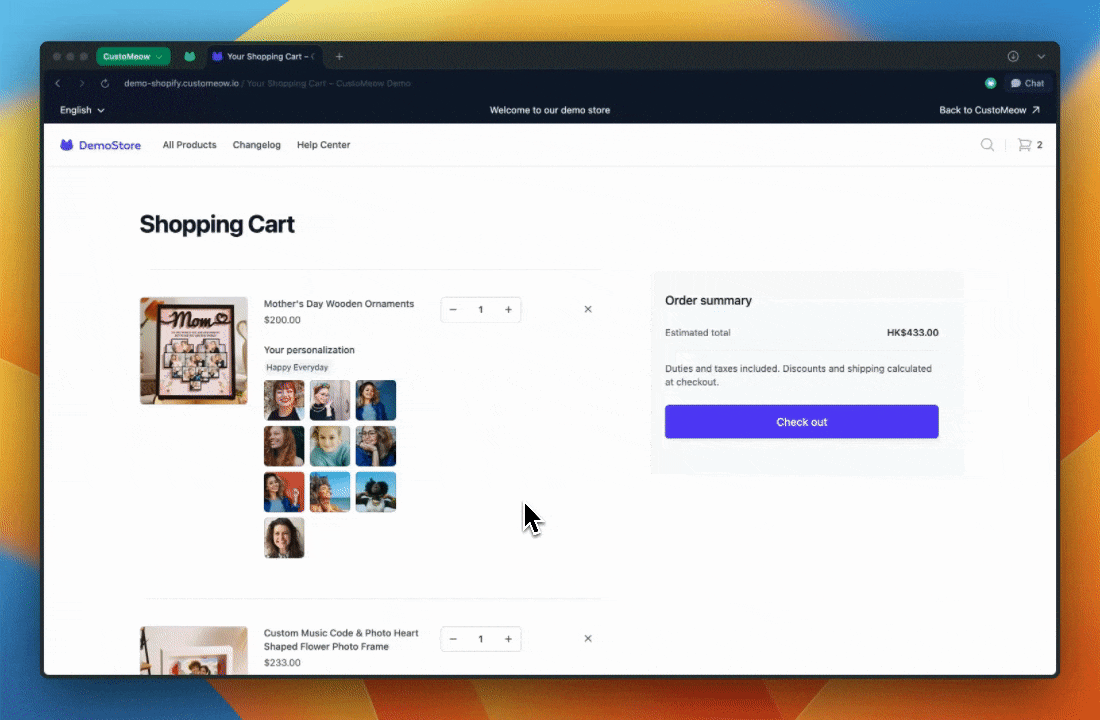This screenshot has height=720, width=1100.
Task: Open the browser downloads icon
Action: 1013,57
